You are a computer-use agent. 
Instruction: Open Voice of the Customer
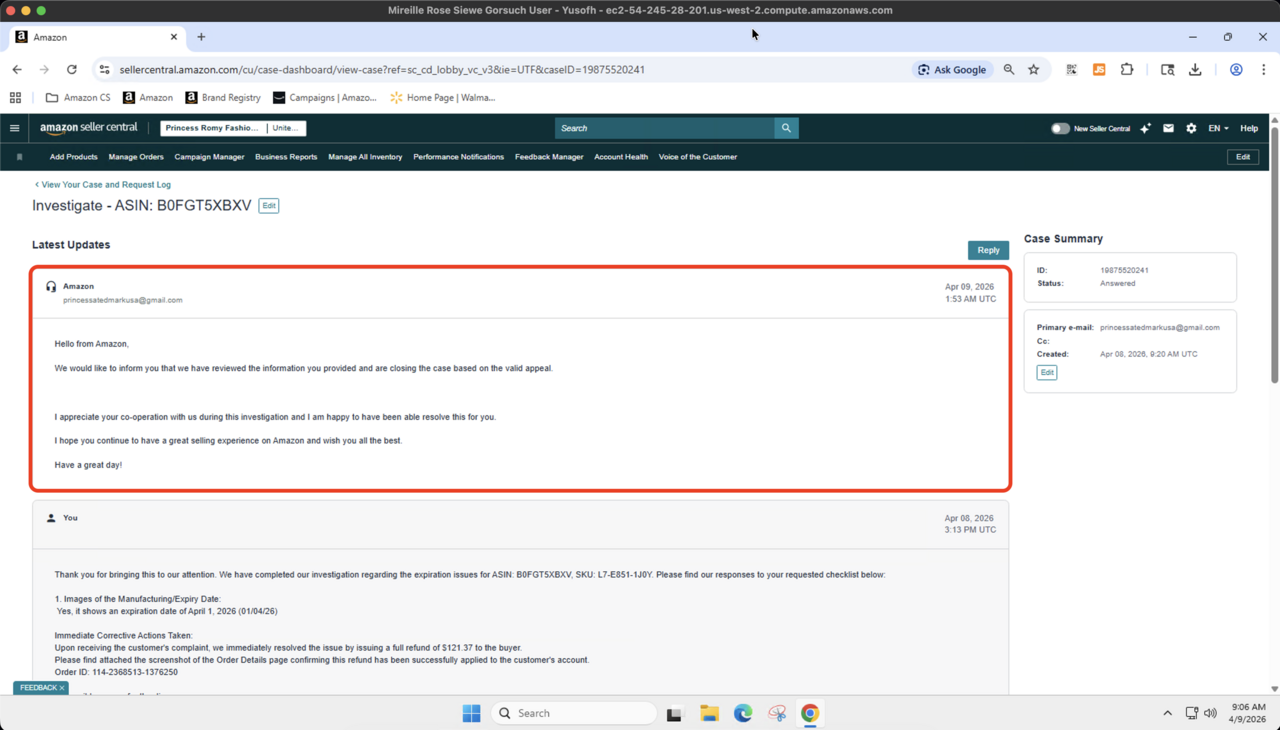coord(698,157)
